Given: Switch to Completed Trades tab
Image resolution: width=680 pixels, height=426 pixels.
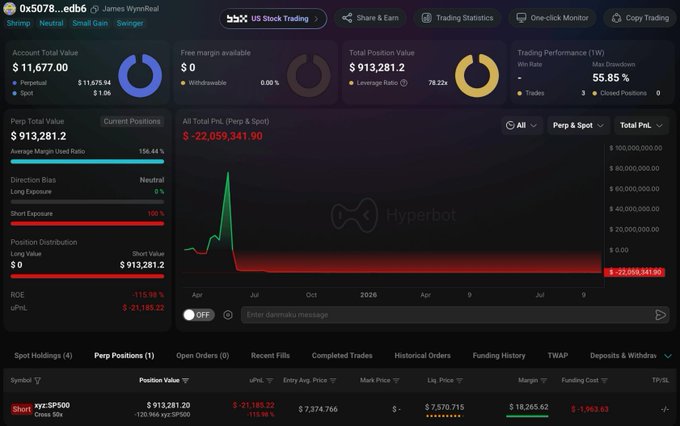Looking at the screenshot, I should 342,356.
